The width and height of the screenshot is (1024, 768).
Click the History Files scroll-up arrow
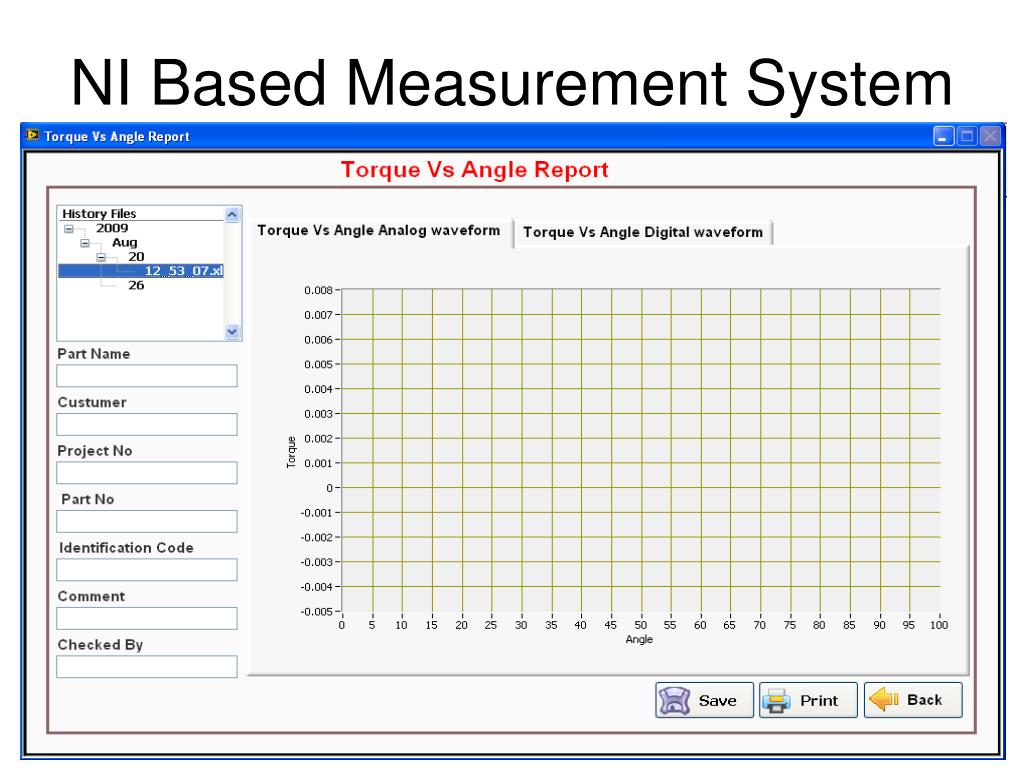[232, 214]
